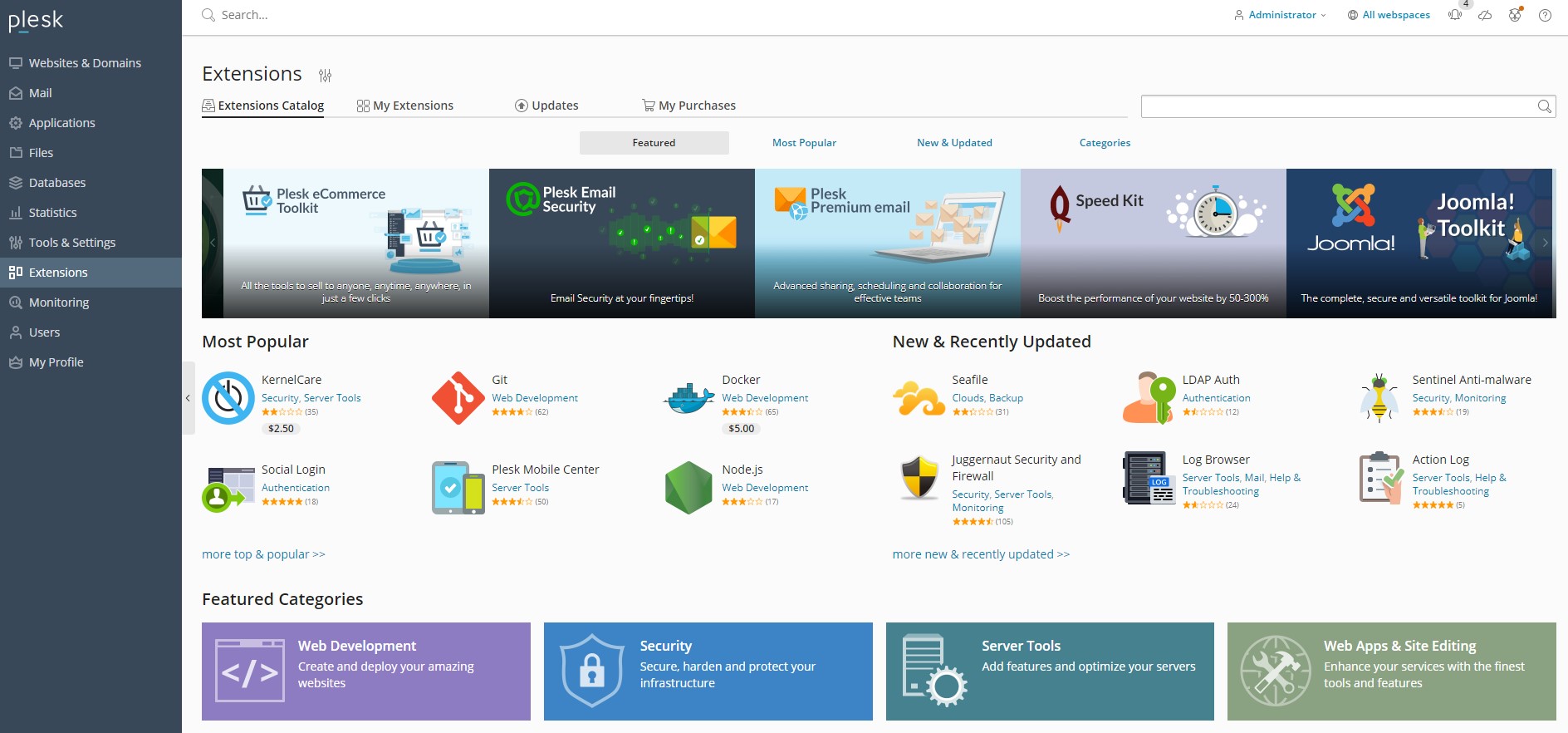Screen dimensions: 1568x733
Task: Open the Seafile cloud icon
Action: tap(919, 398)
